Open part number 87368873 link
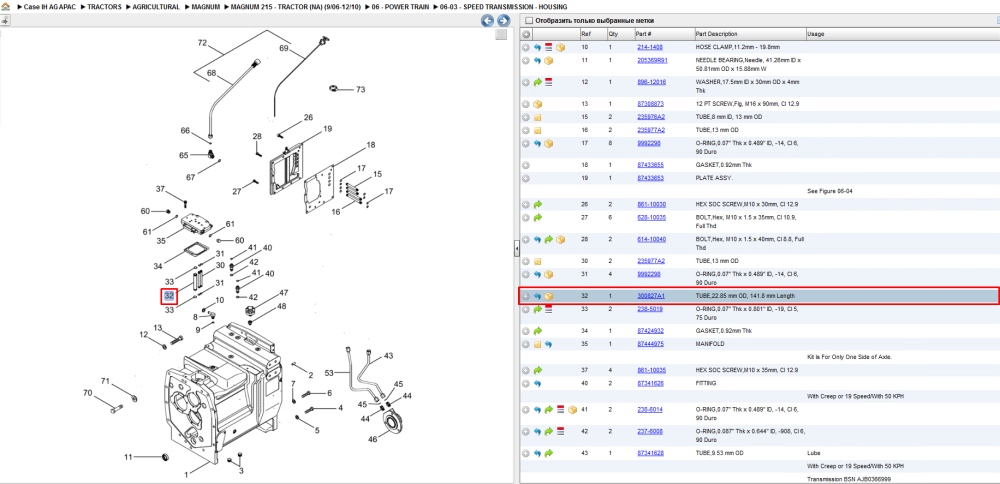Screen dimensions: 1000x484 [x=650, y=104]
